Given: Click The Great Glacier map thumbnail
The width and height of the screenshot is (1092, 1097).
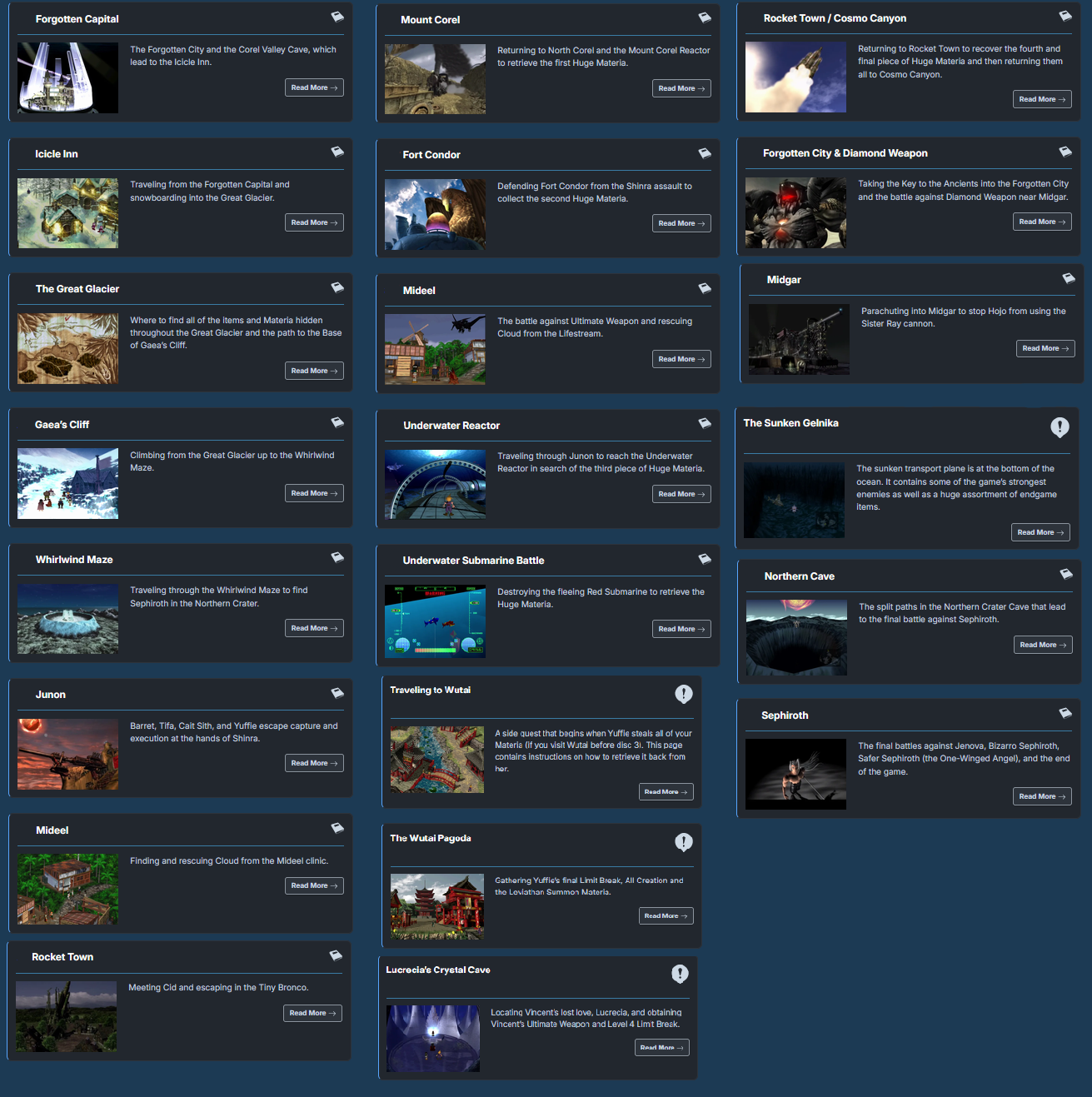Looking at the screenshot, I should pos(67,348).
